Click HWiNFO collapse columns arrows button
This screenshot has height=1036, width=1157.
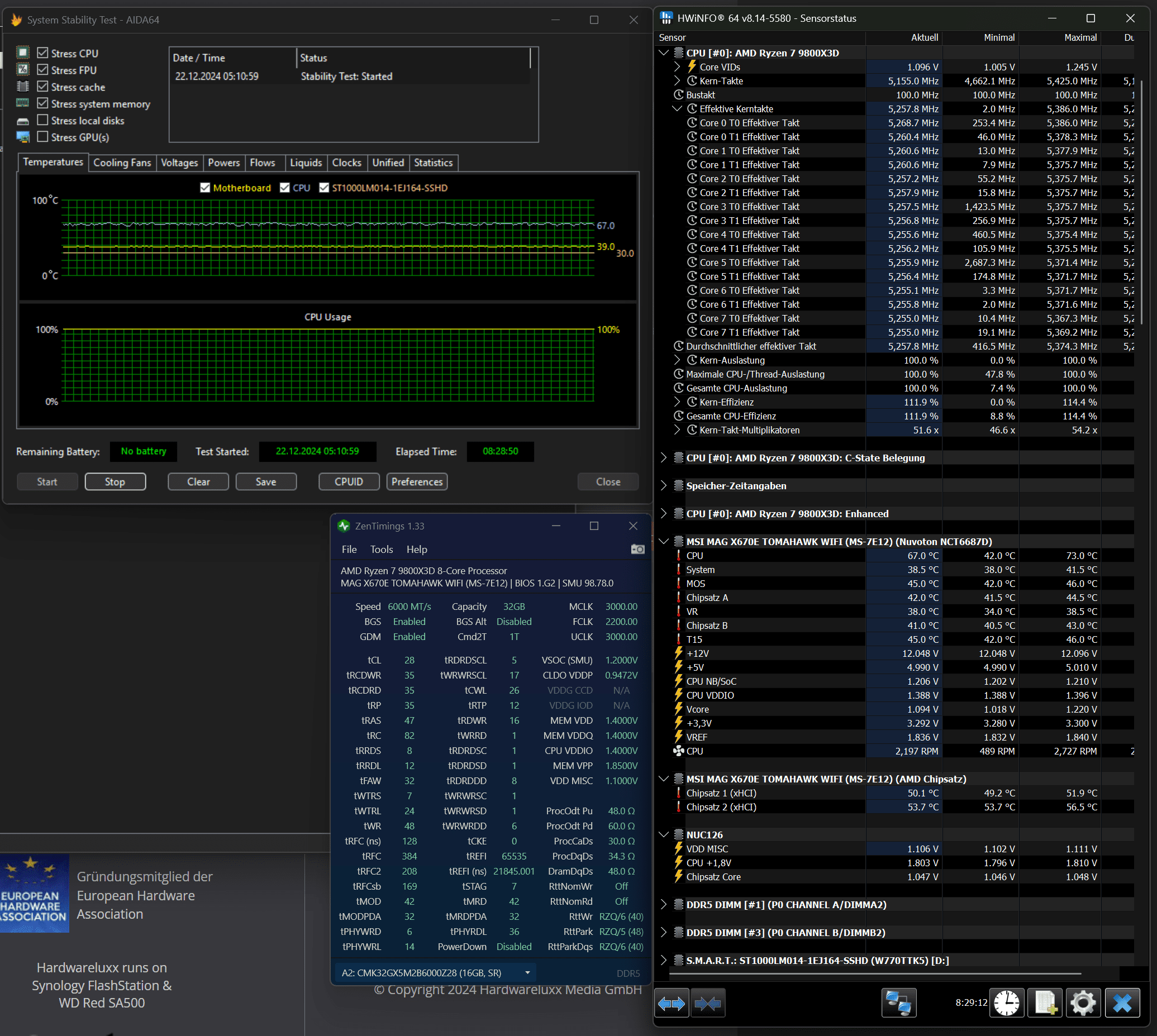[x=707, y=1004]
